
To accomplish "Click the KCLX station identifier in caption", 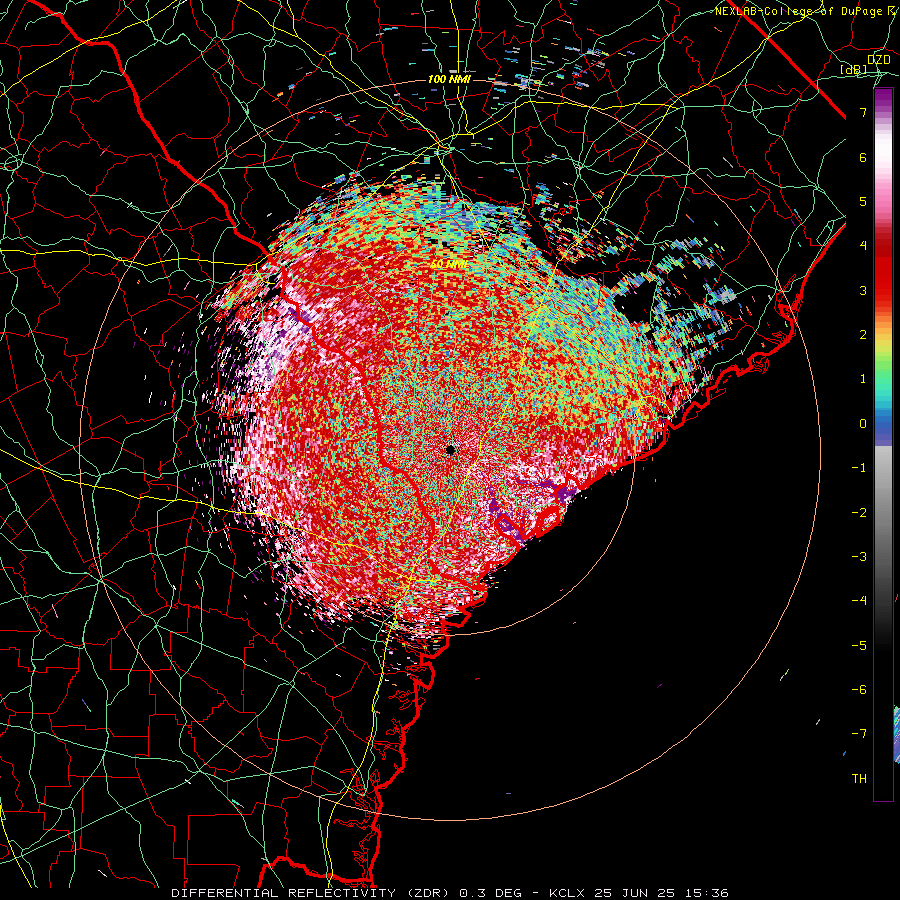I will [x=566, y=893].
